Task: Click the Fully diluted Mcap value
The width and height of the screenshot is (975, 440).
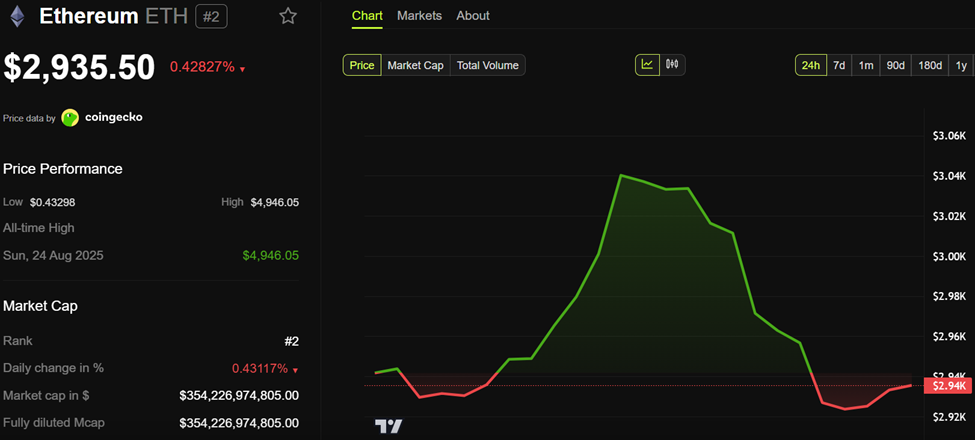Action: point(239,423)
